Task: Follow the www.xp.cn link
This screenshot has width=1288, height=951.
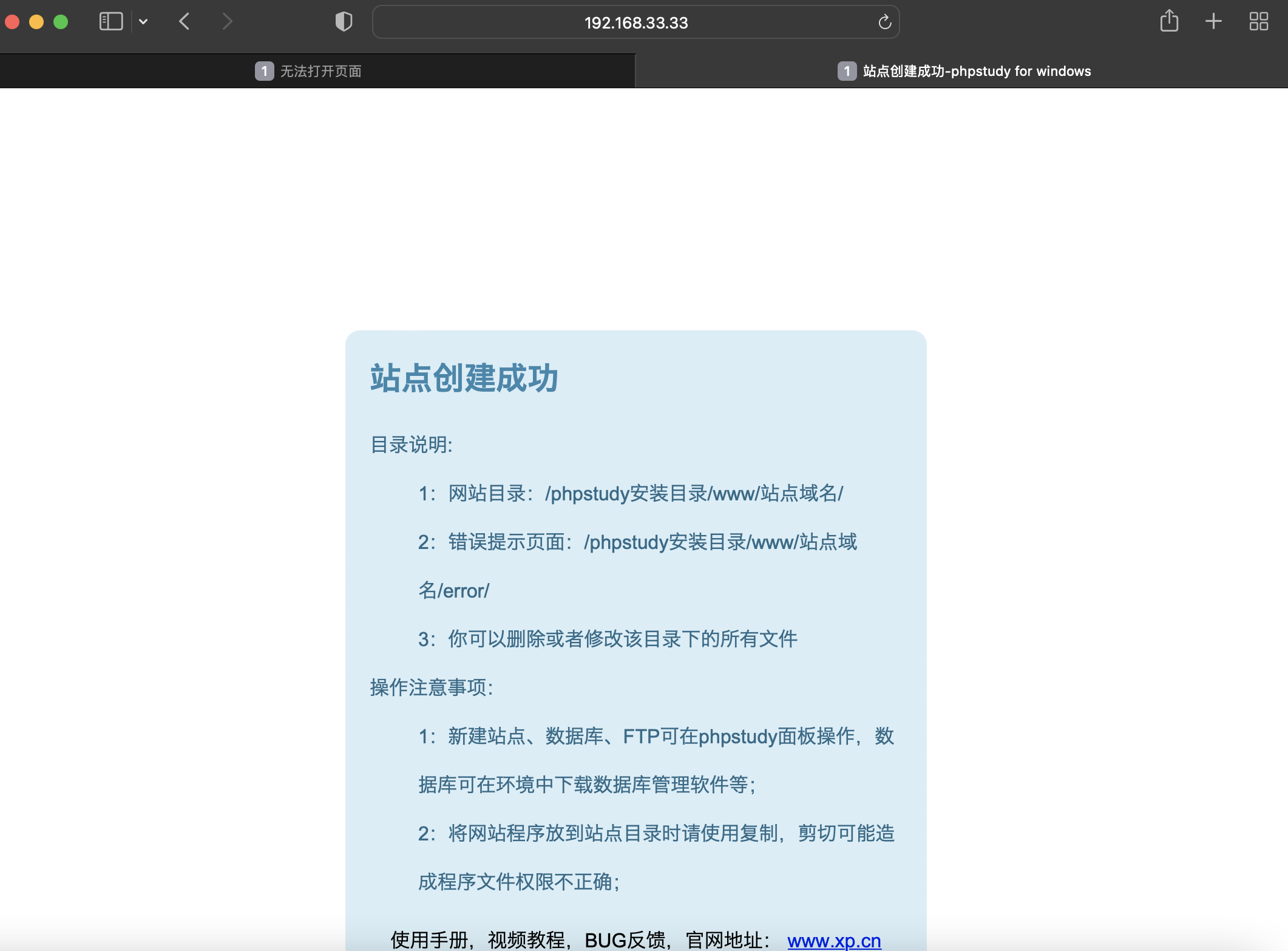Action: click(834, 940)
